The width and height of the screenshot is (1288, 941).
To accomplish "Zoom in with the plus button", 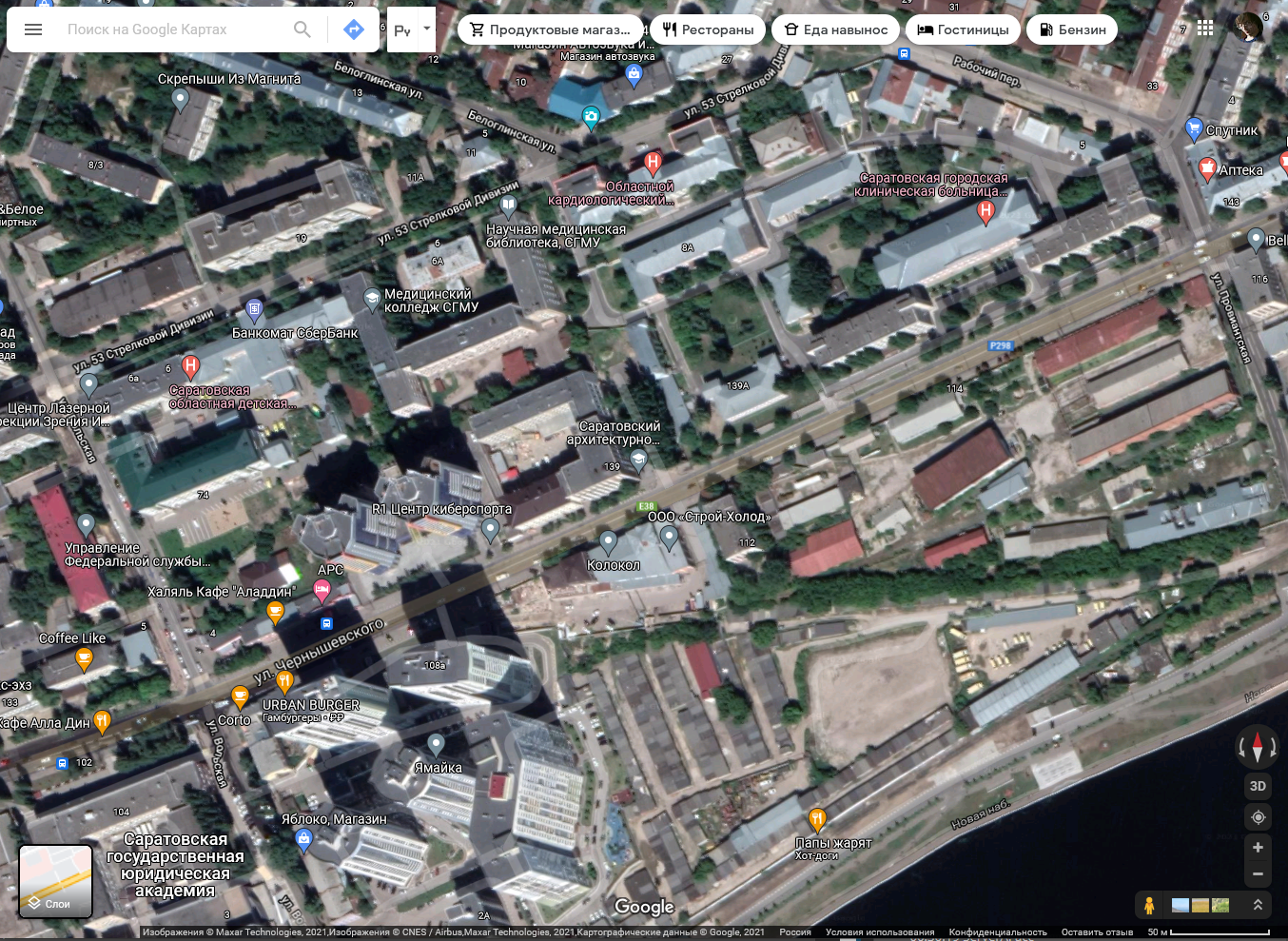I will [x=1258, y=847].
